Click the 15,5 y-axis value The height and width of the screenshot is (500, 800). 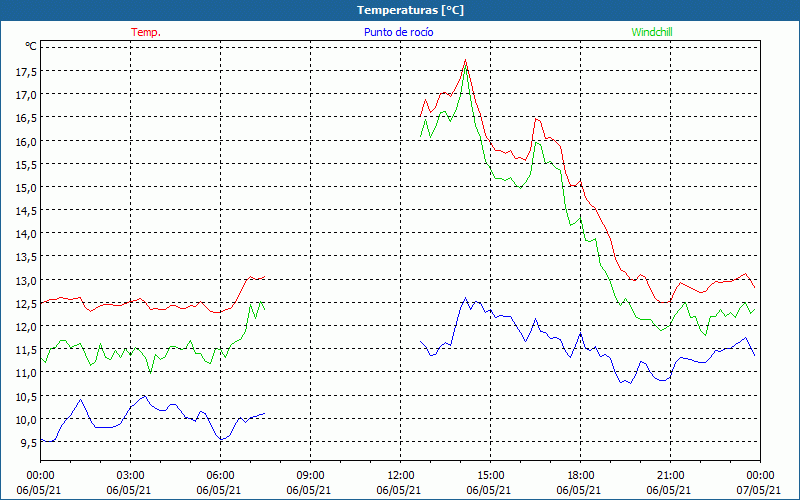pos(27,165)
